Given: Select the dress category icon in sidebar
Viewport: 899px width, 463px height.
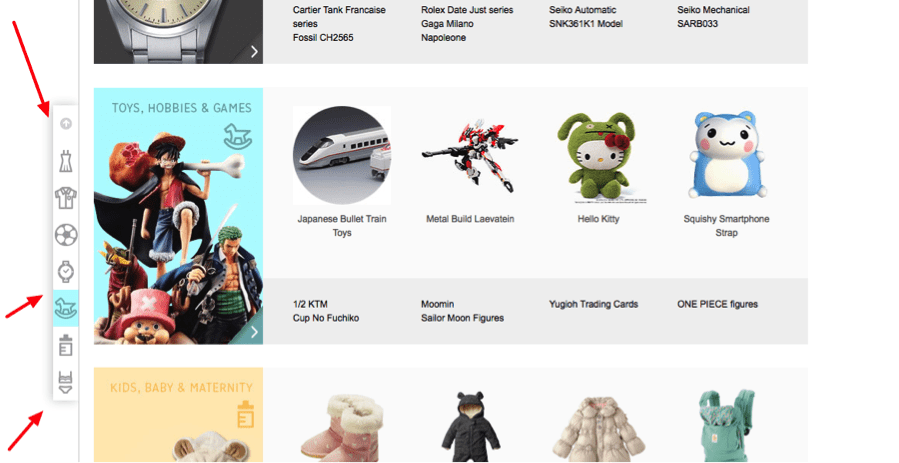Looking at the screenshot, I should [x=66, y=161].
